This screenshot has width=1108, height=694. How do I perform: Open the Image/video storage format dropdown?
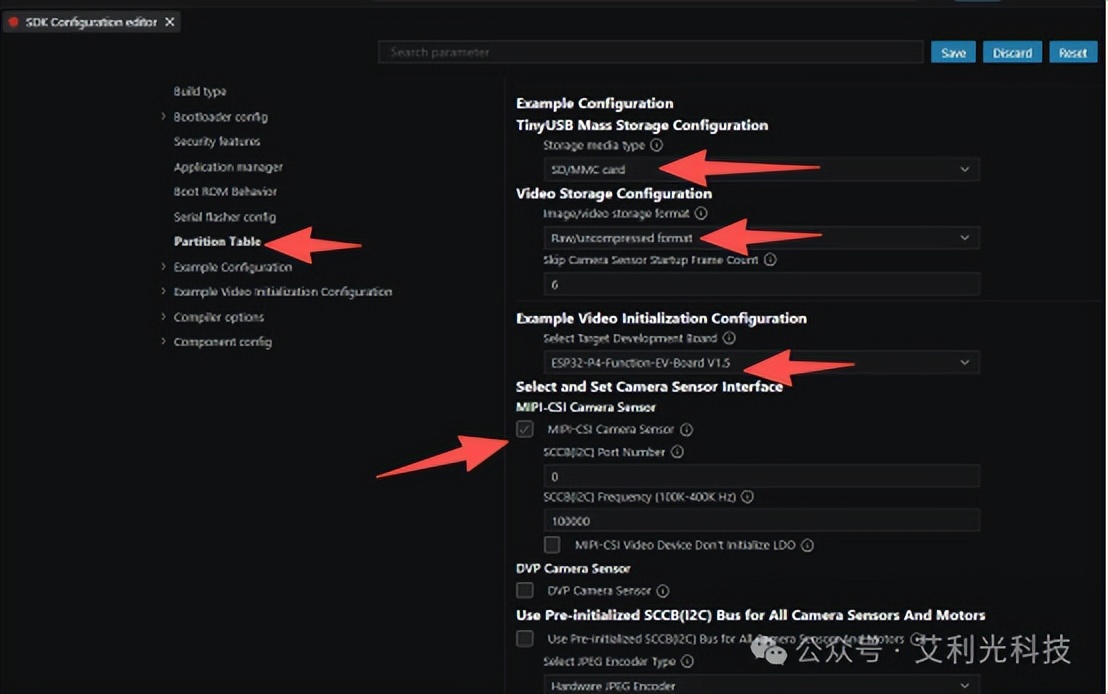(761, 237)
